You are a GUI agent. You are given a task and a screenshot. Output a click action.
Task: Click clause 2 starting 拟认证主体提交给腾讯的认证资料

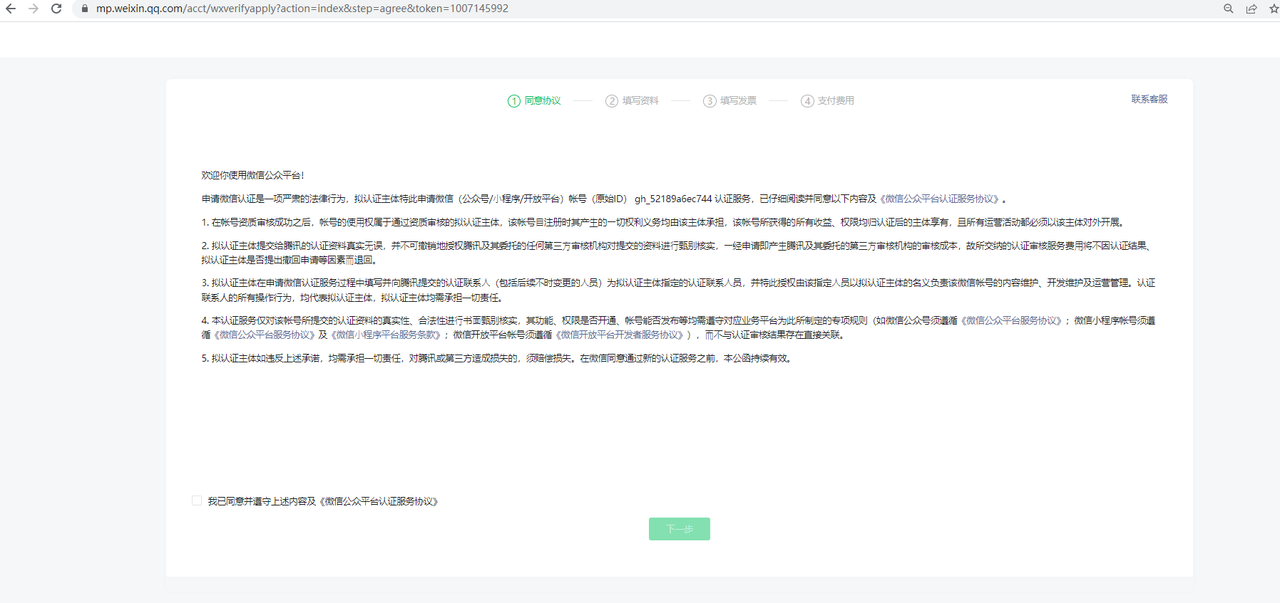[x=678, y=253]
